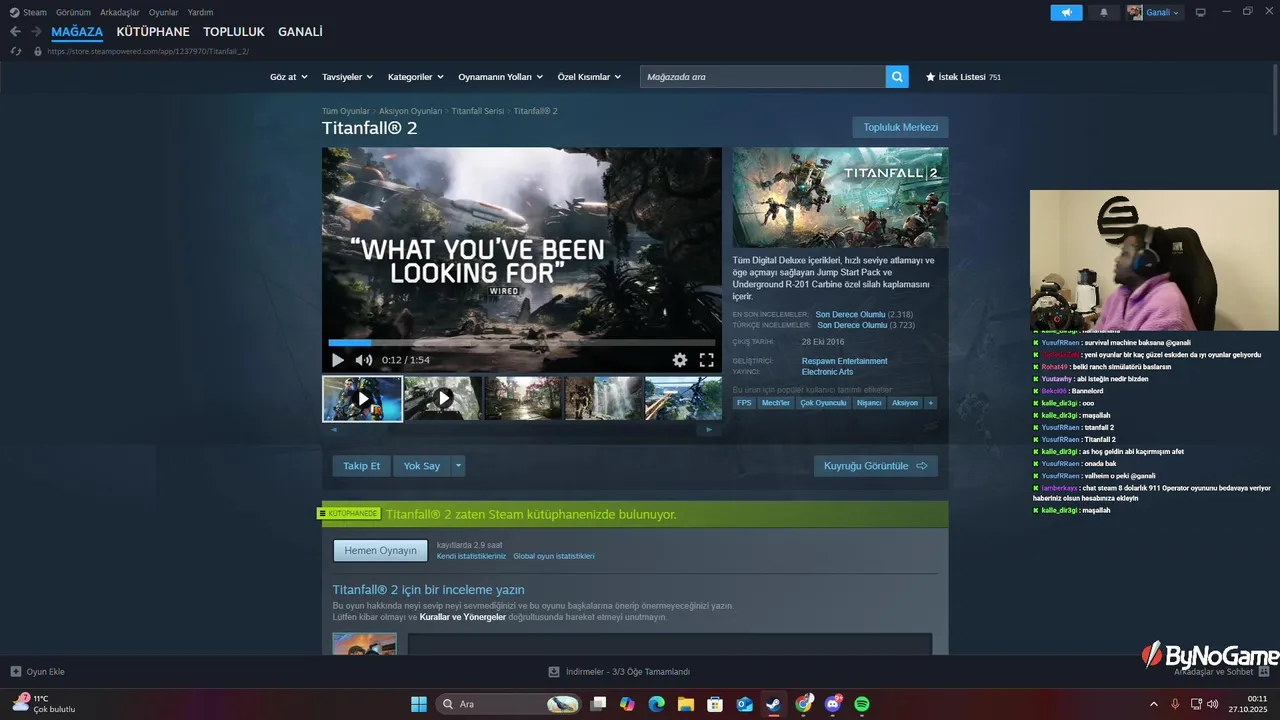Click the Çok Oyunculu tag
Image resolution: width=1280 pixels, height=720 pixels.
pos(823,403)
